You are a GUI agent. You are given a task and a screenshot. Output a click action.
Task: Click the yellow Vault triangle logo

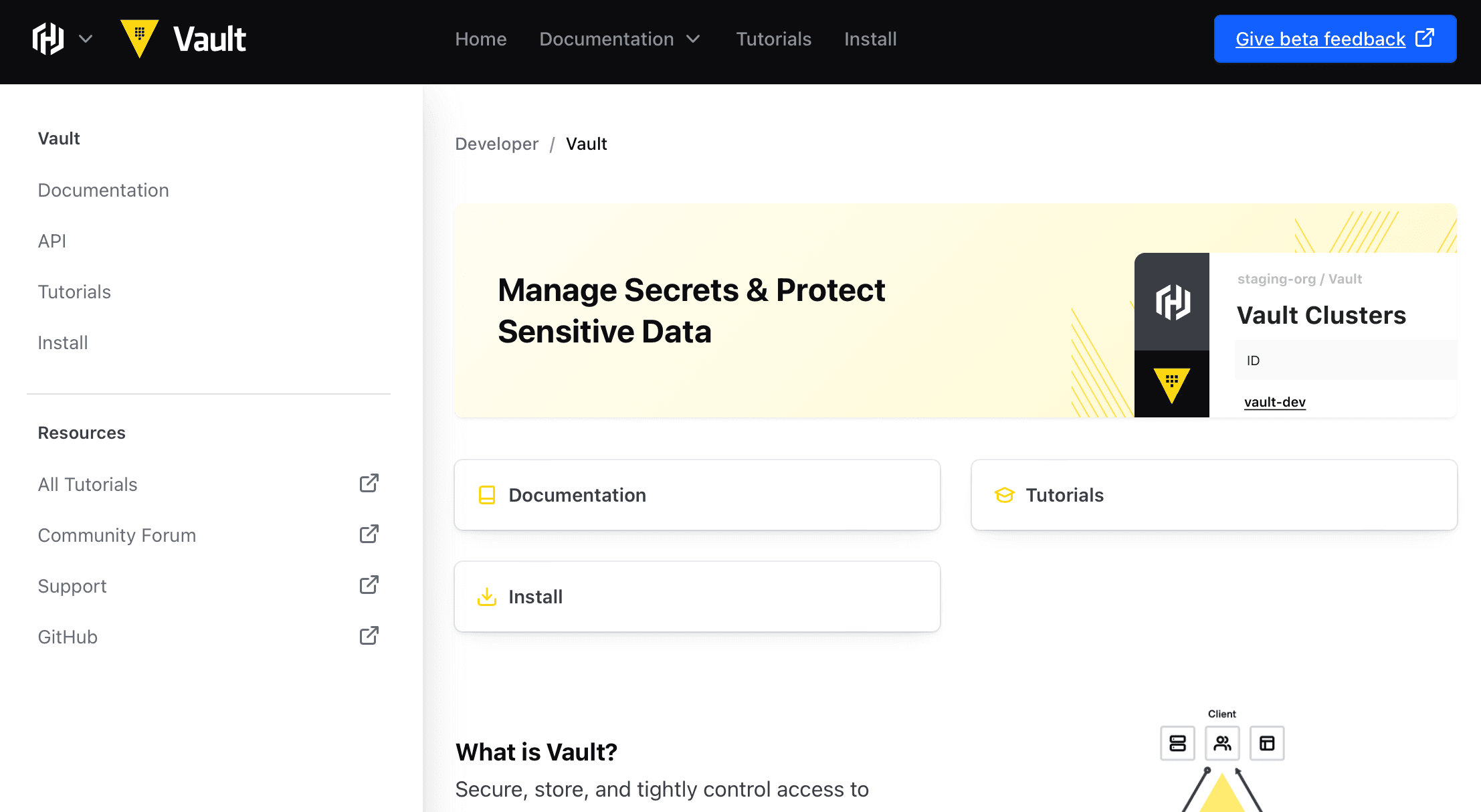(139, 38)
